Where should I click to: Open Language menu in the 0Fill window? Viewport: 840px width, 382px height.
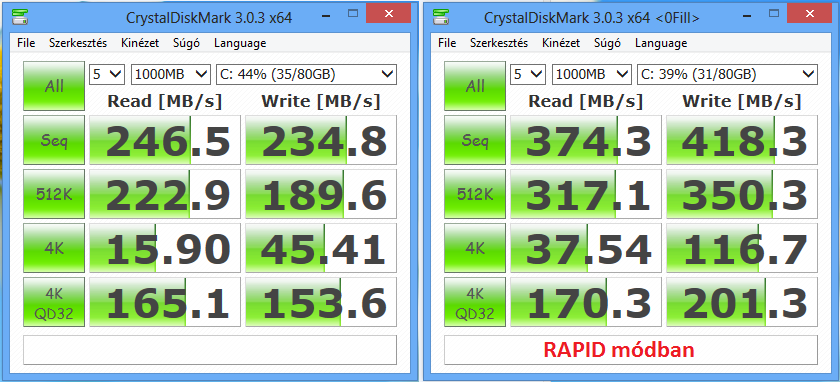661,43
